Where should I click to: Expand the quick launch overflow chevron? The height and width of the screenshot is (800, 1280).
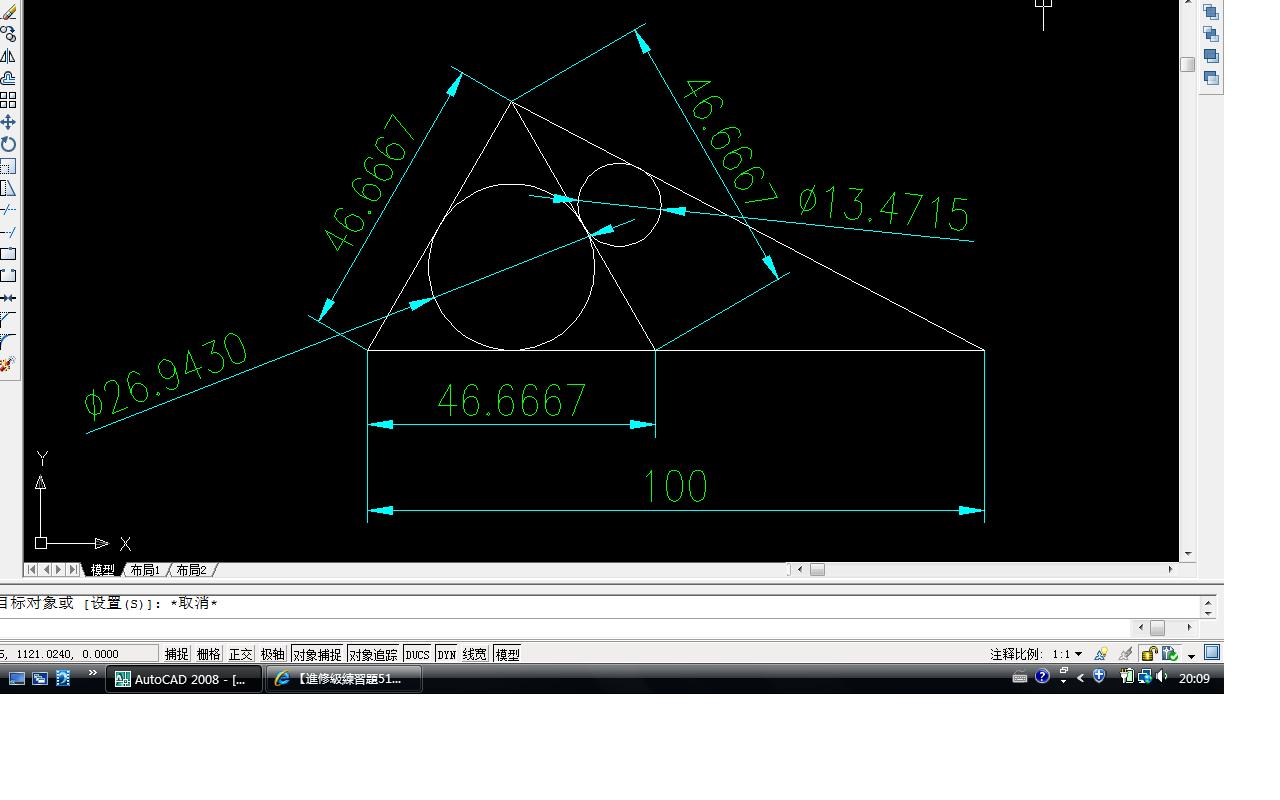tap(93, 674)
